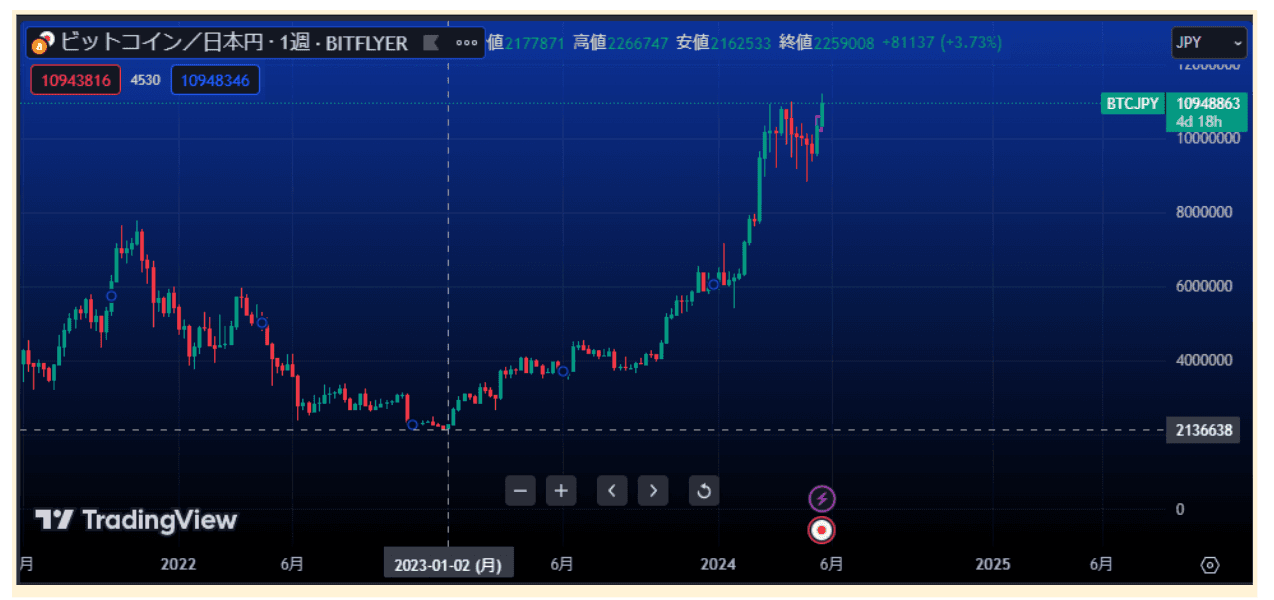Click the 2023-01-02 date label on time axis
The width and height of the screenshot is (1274, 600).
448,565
